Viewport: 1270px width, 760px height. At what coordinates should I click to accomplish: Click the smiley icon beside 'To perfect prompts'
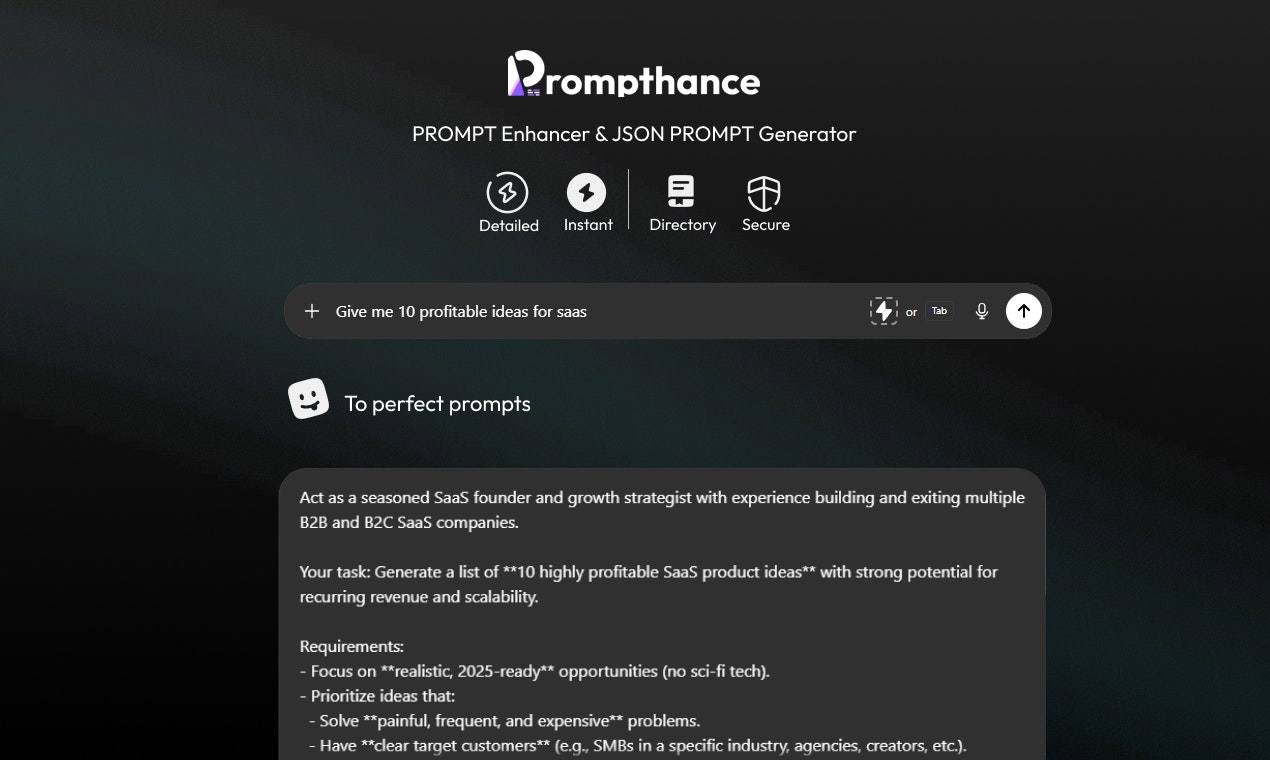[309, 397]
